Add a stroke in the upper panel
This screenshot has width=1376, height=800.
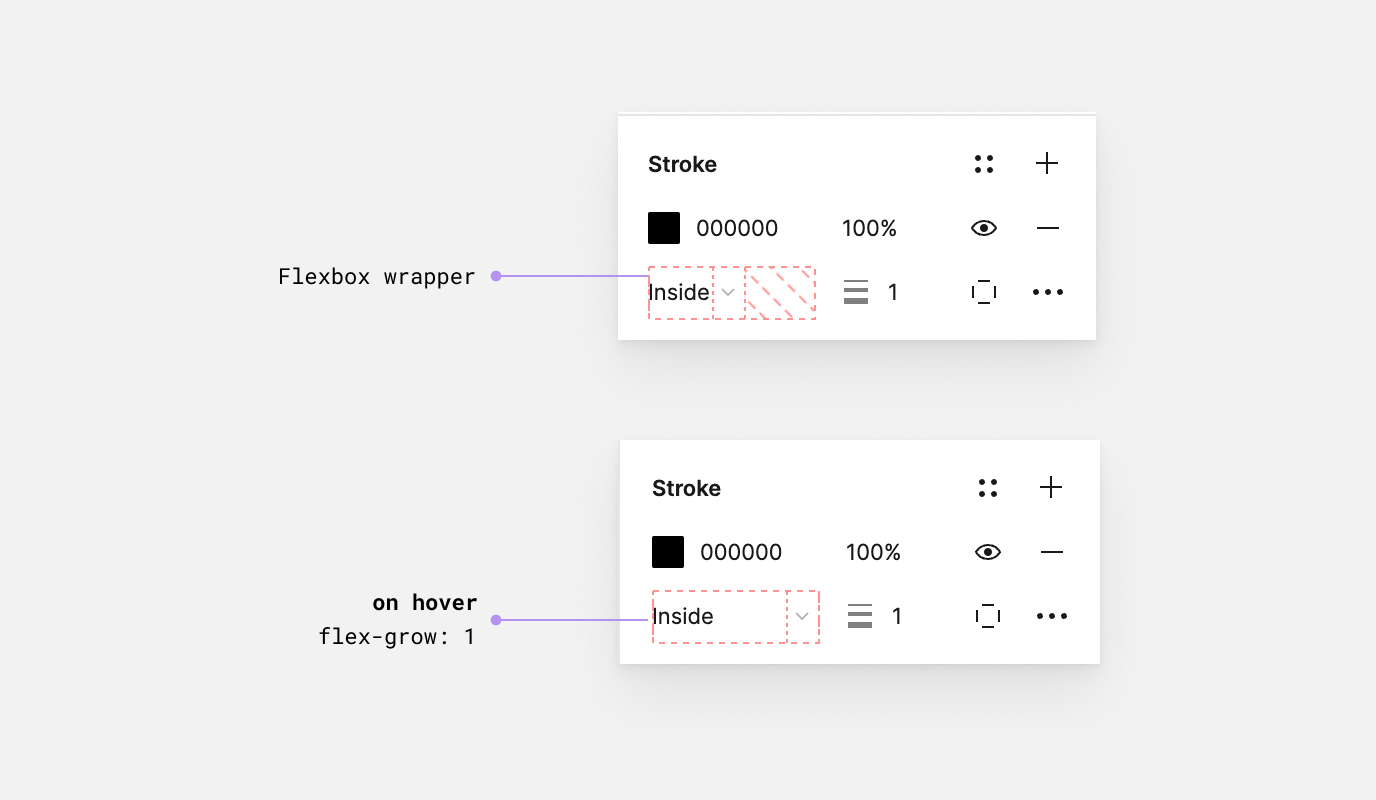click(1047, 164)
